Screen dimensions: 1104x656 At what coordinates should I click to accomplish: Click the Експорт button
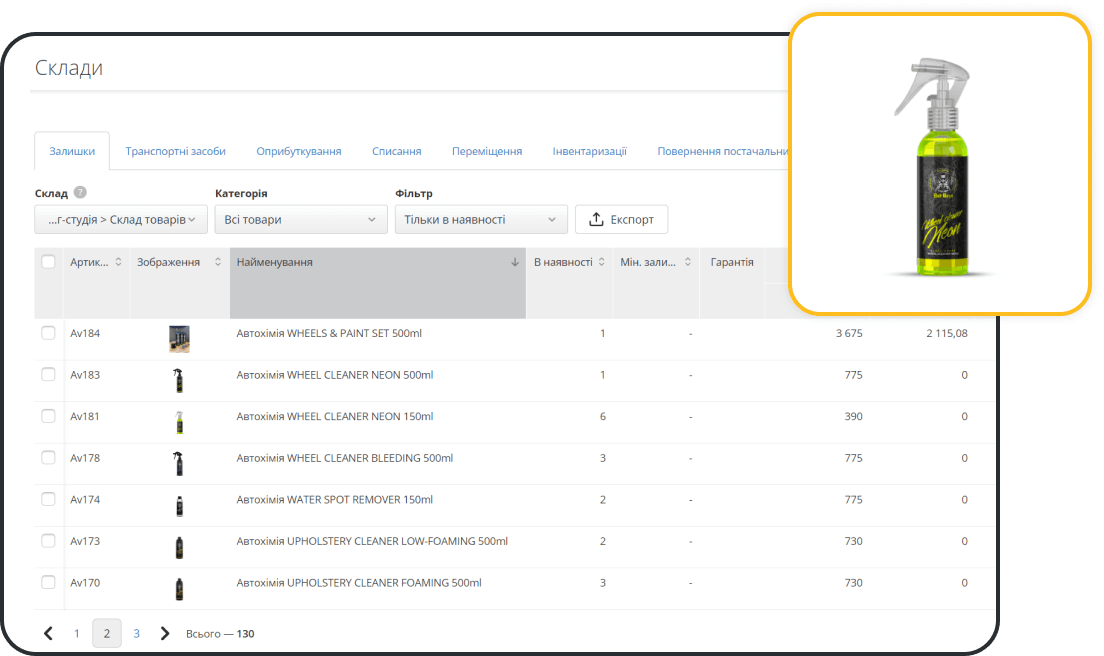point(621,220)
